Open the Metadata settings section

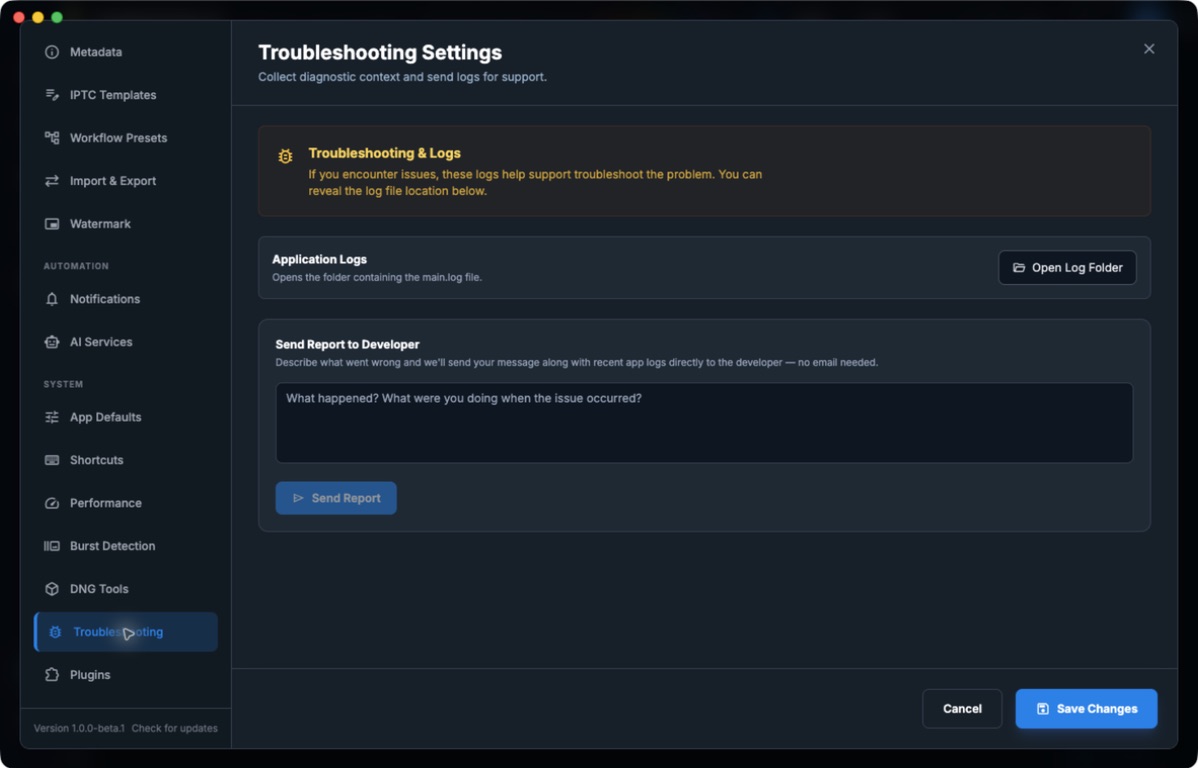pos(125,52)
